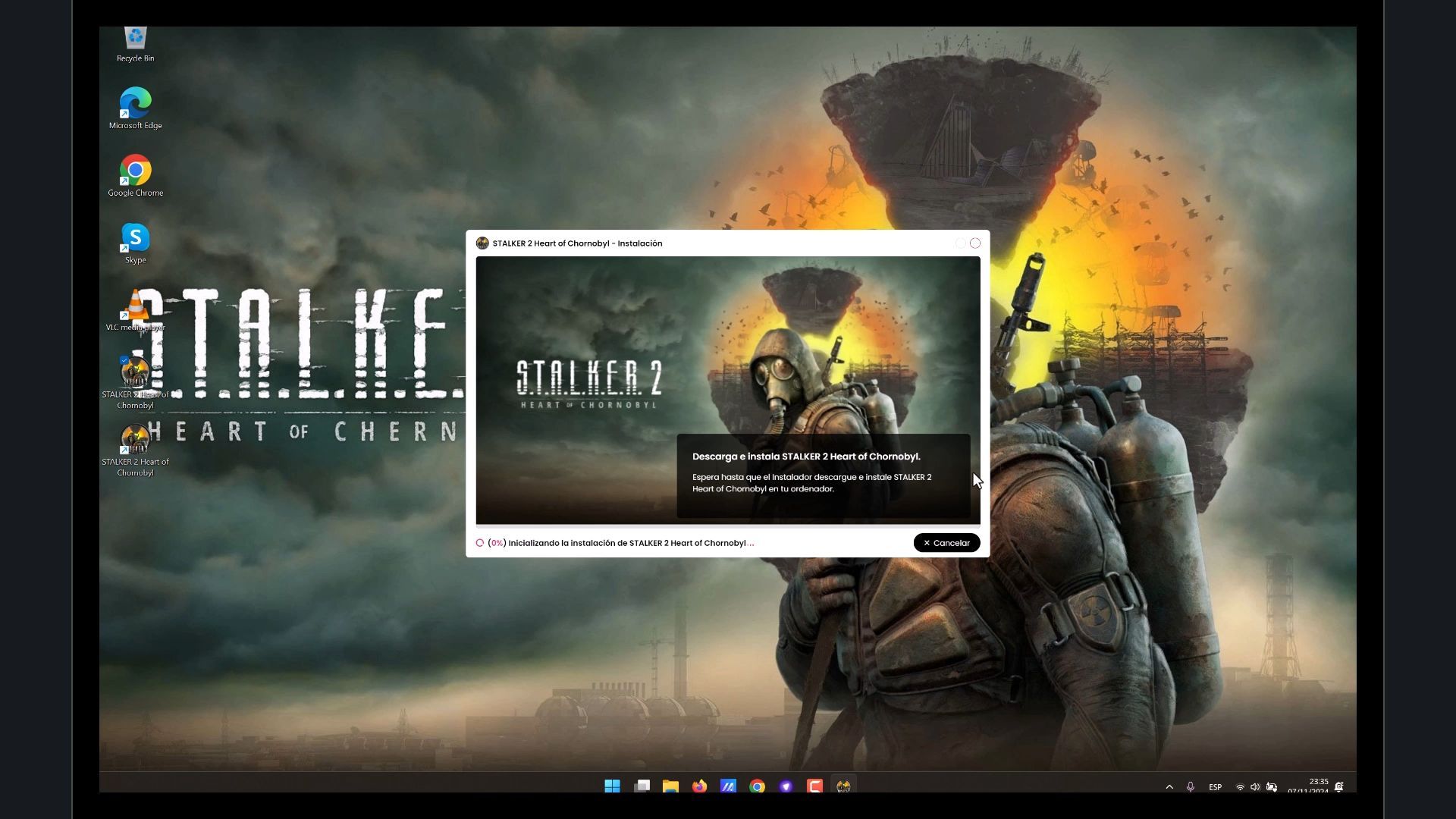
Task: Open the clock and calendar flyout
Action: pos(1308,786)
